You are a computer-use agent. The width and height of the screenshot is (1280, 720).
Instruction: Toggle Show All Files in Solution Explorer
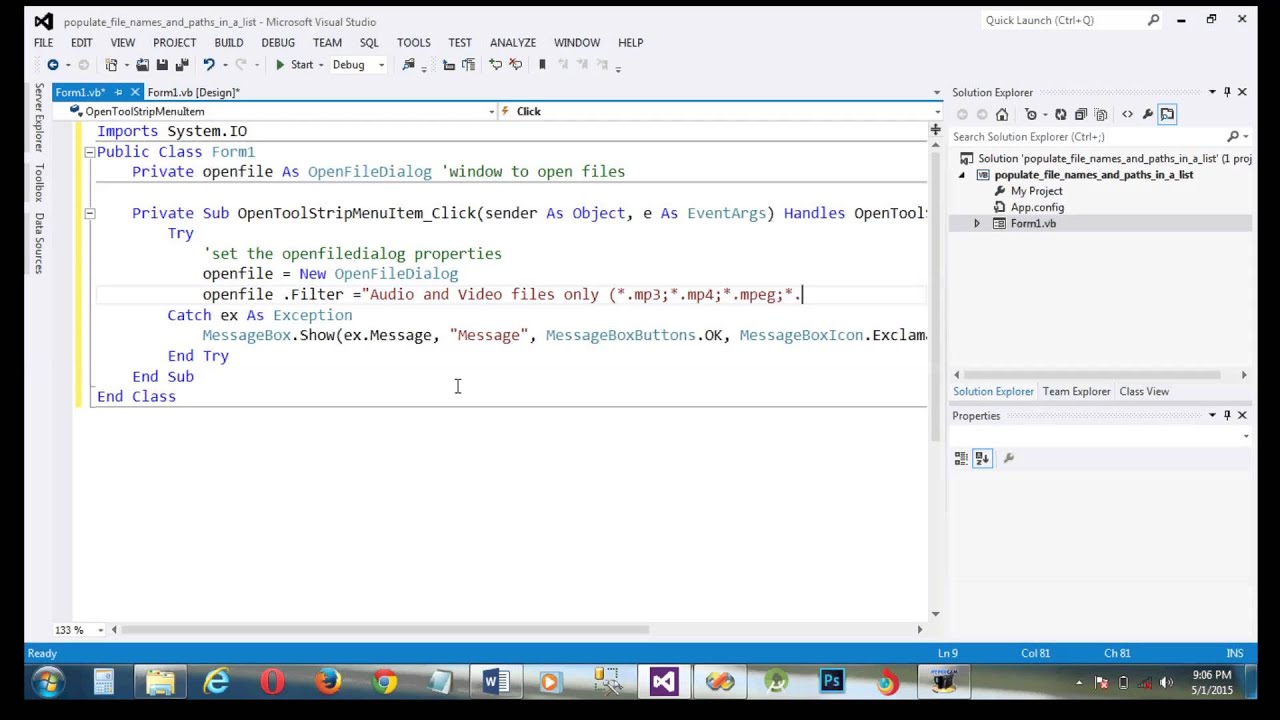coord(1101,114)
